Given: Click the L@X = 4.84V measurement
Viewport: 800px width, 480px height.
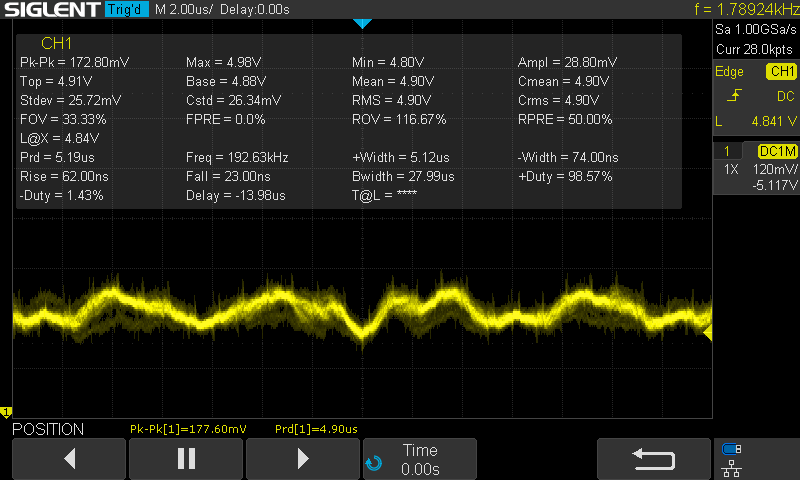Looking at the screenshot, I should pyautogui.click(x=60, y=138).
